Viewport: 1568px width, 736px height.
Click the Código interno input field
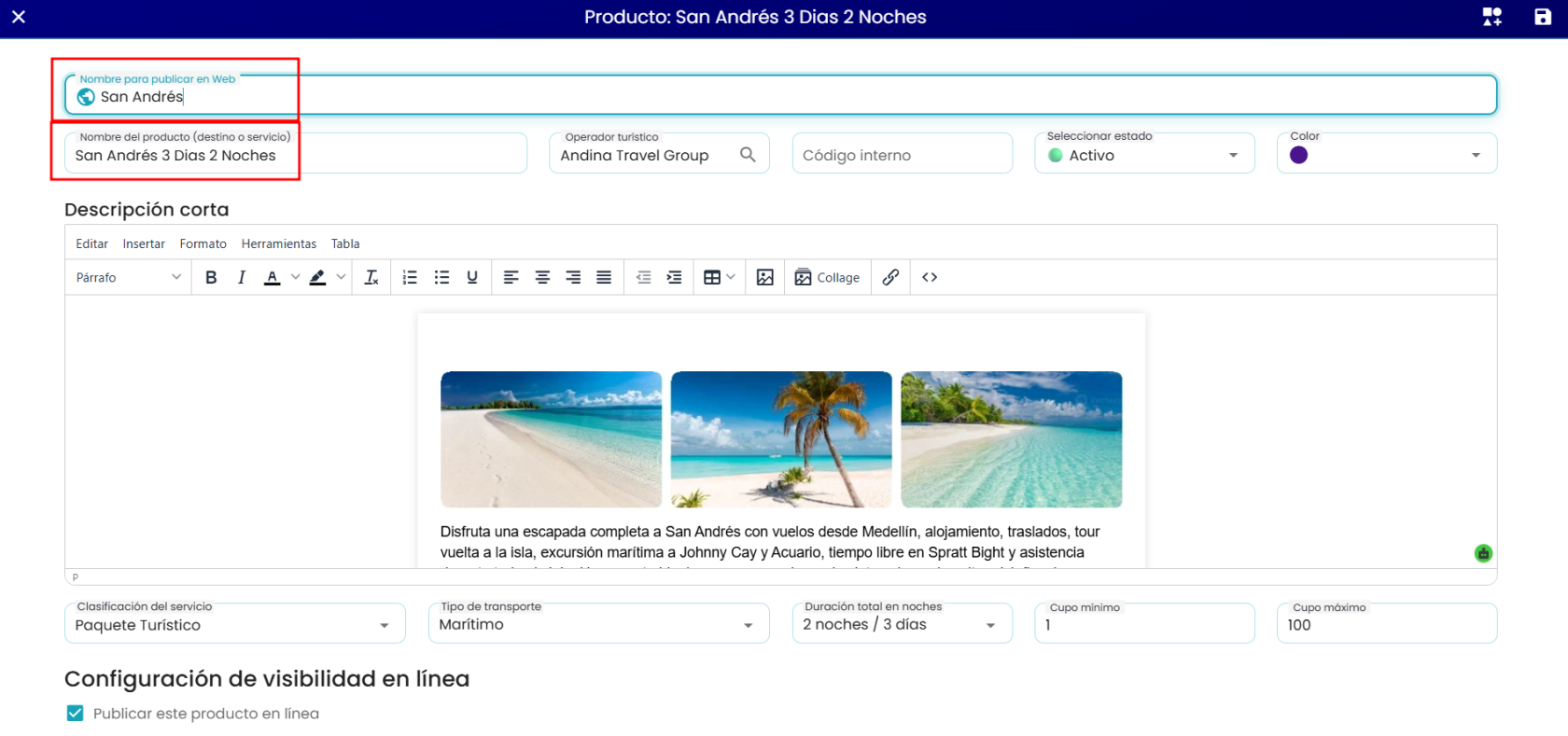pos(902,154)
